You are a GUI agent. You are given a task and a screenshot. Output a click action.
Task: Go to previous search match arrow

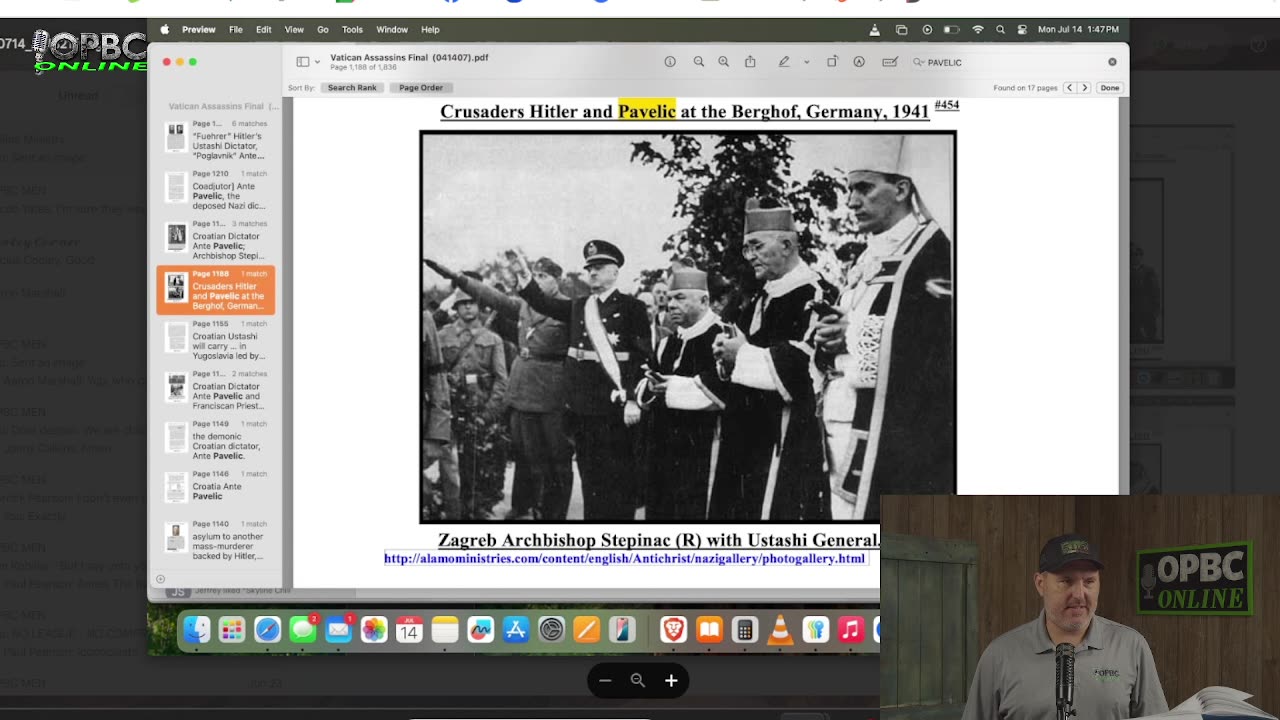tap(1069, 88)
